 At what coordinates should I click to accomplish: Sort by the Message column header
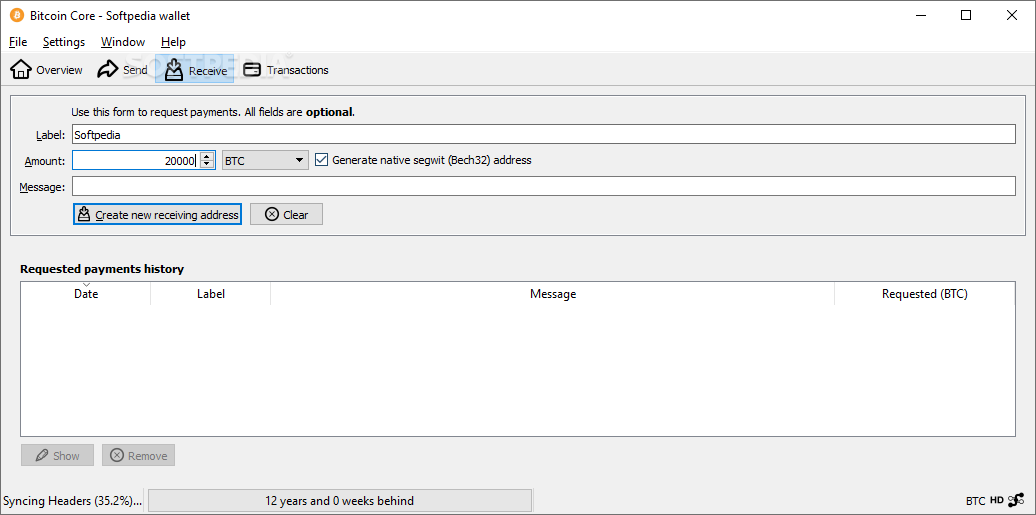tap(552, 294)
